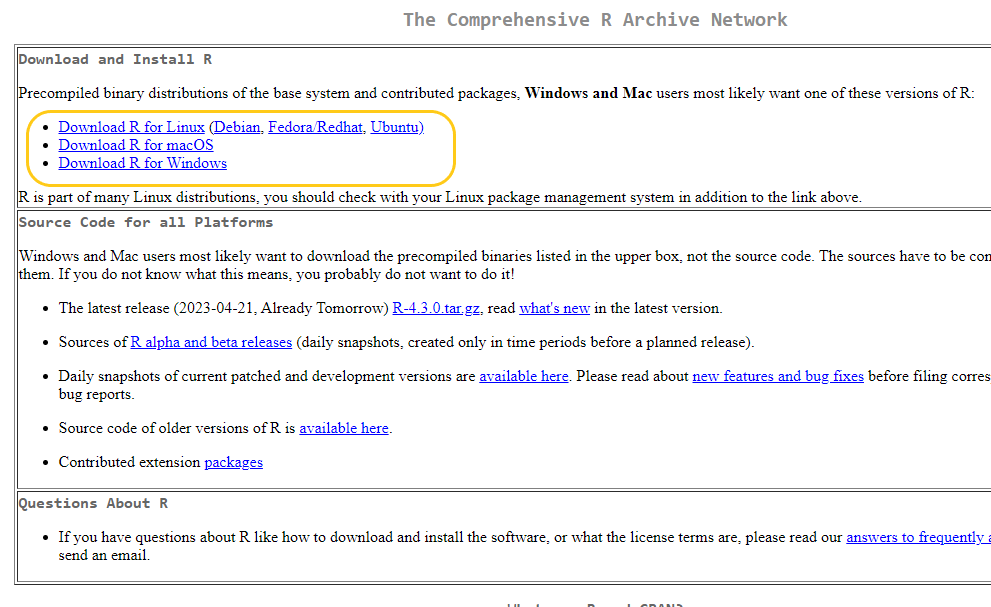Click the Debian distribution link
Image resolution: width=991 pixels, height=607 pixels.
click(x=237, y=127)
